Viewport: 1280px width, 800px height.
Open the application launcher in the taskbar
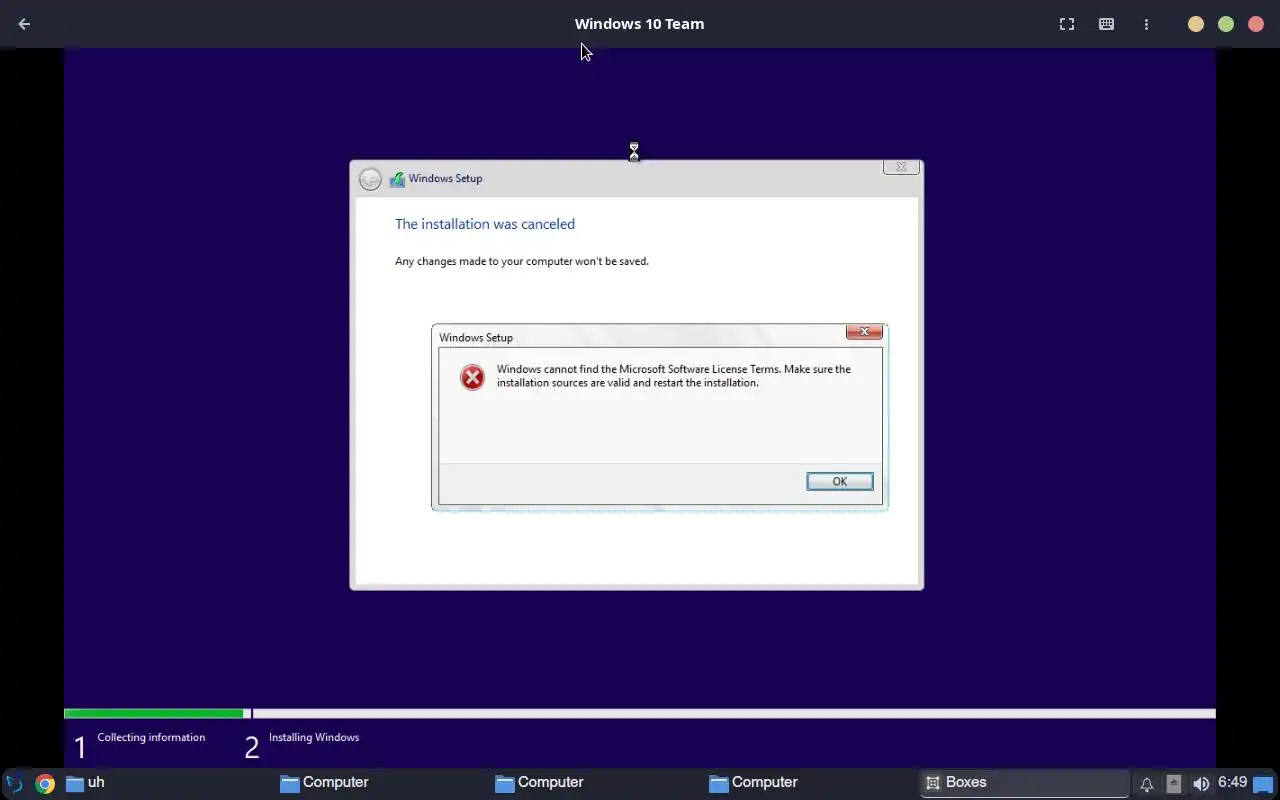tap(14, 783)
